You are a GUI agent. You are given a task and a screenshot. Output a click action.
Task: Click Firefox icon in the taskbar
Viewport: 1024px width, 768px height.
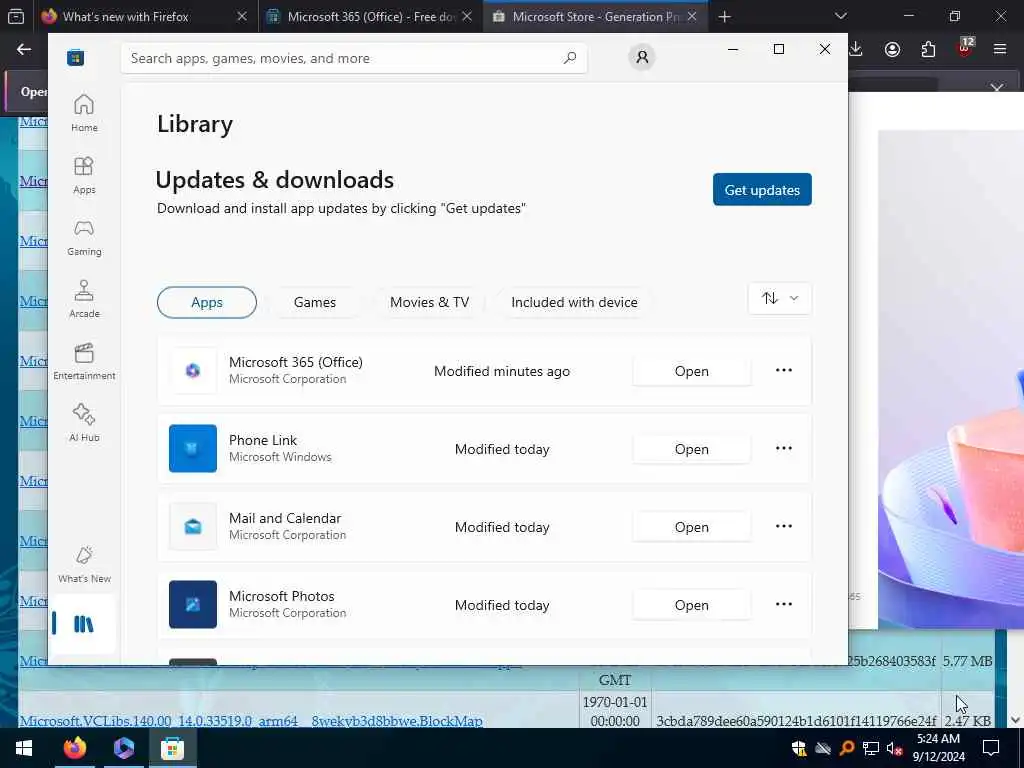pos(74,748)
